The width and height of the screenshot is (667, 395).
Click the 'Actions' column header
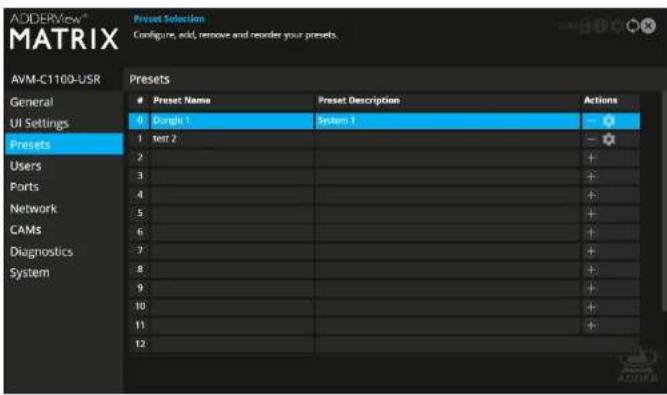click(x=600, y=100)
